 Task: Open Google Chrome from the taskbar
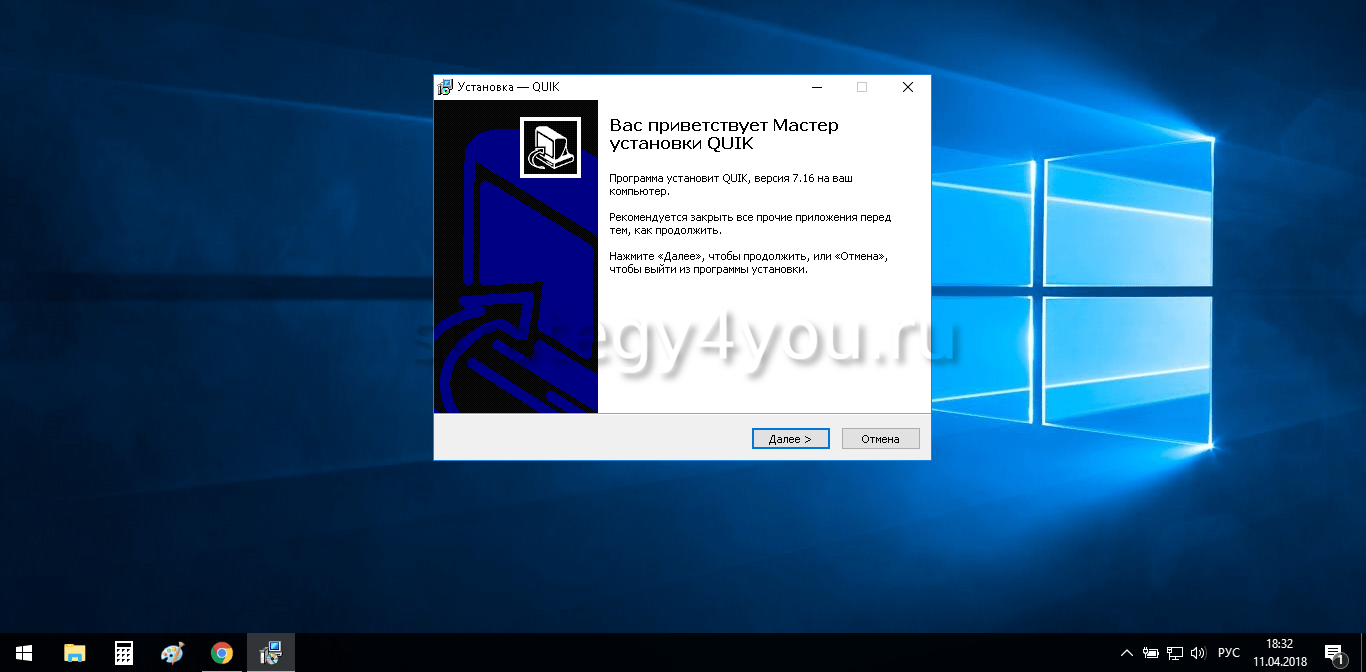pos(222,653)
